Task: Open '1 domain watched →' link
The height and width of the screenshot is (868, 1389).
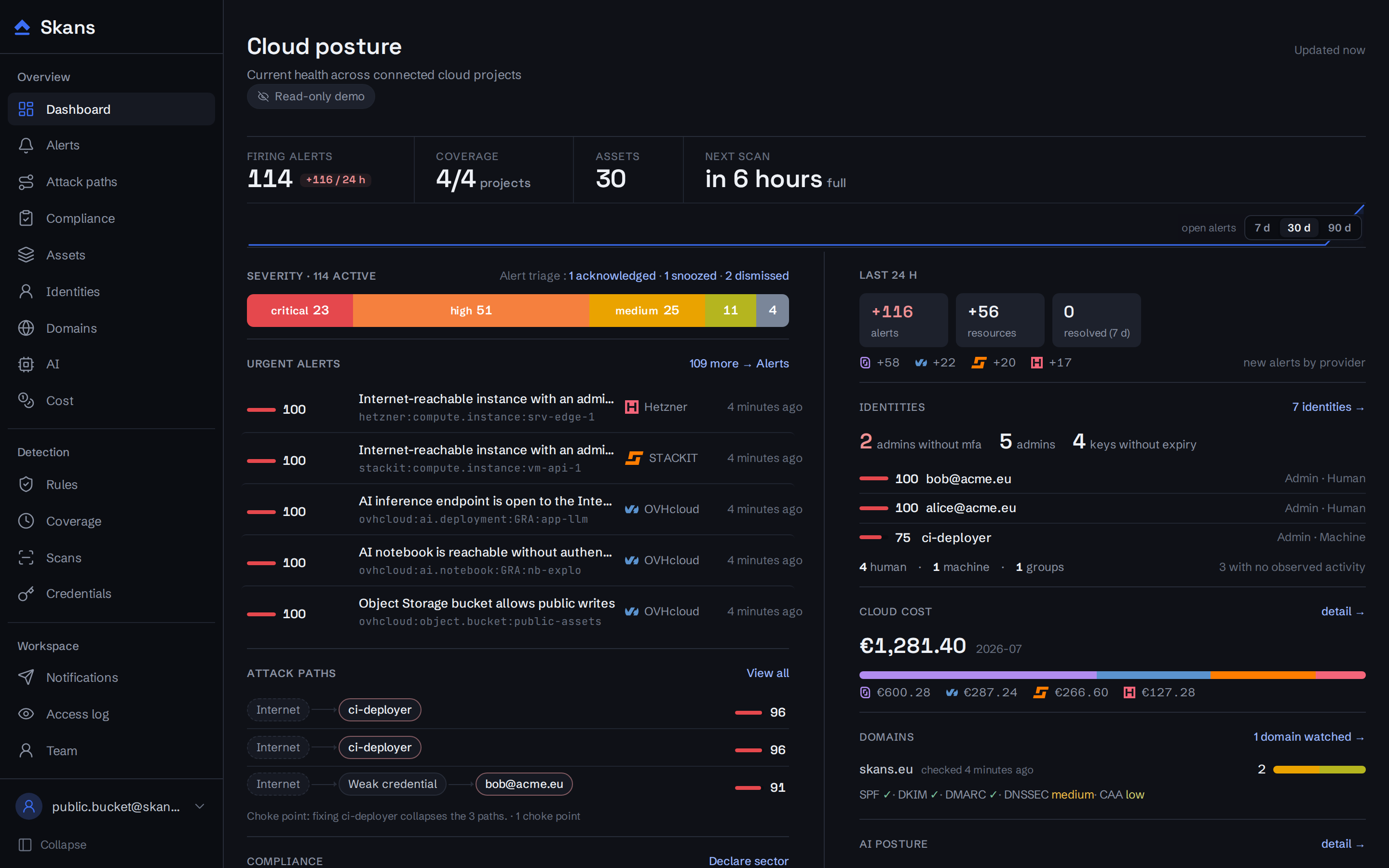Action: pos(1308,736)
